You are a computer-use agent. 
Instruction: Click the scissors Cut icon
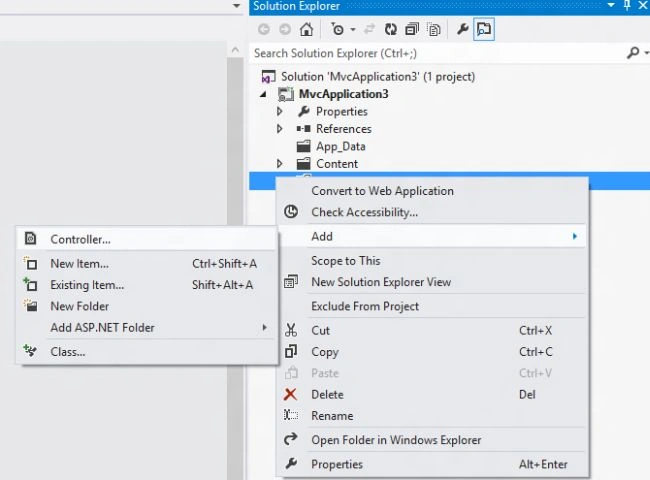[291, 330]
